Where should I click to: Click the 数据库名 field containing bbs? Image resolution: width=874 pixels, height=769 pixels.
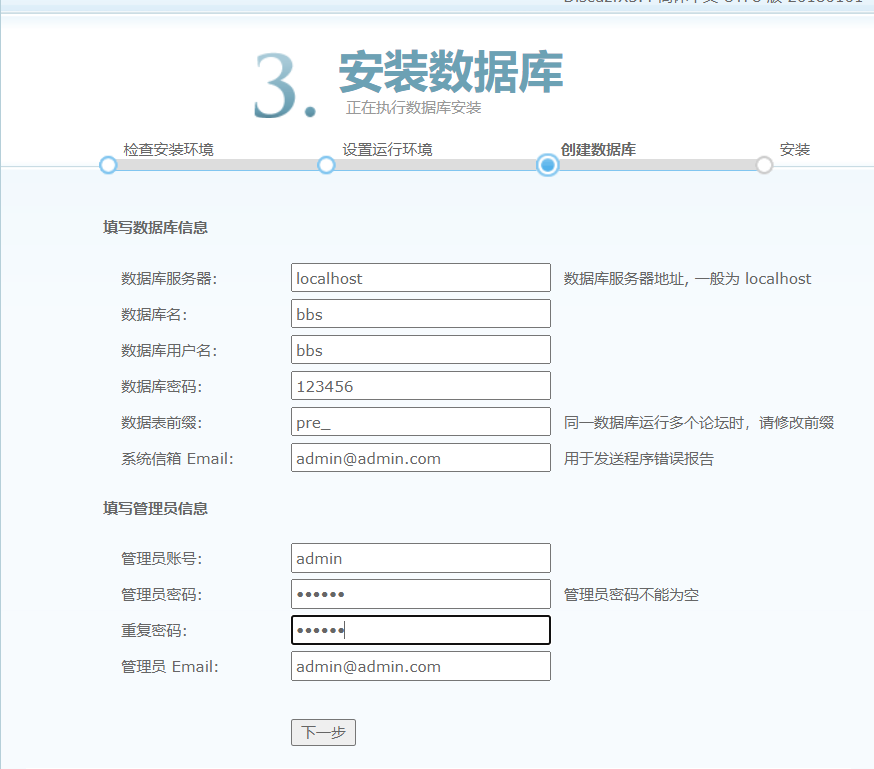coord(420,313)
